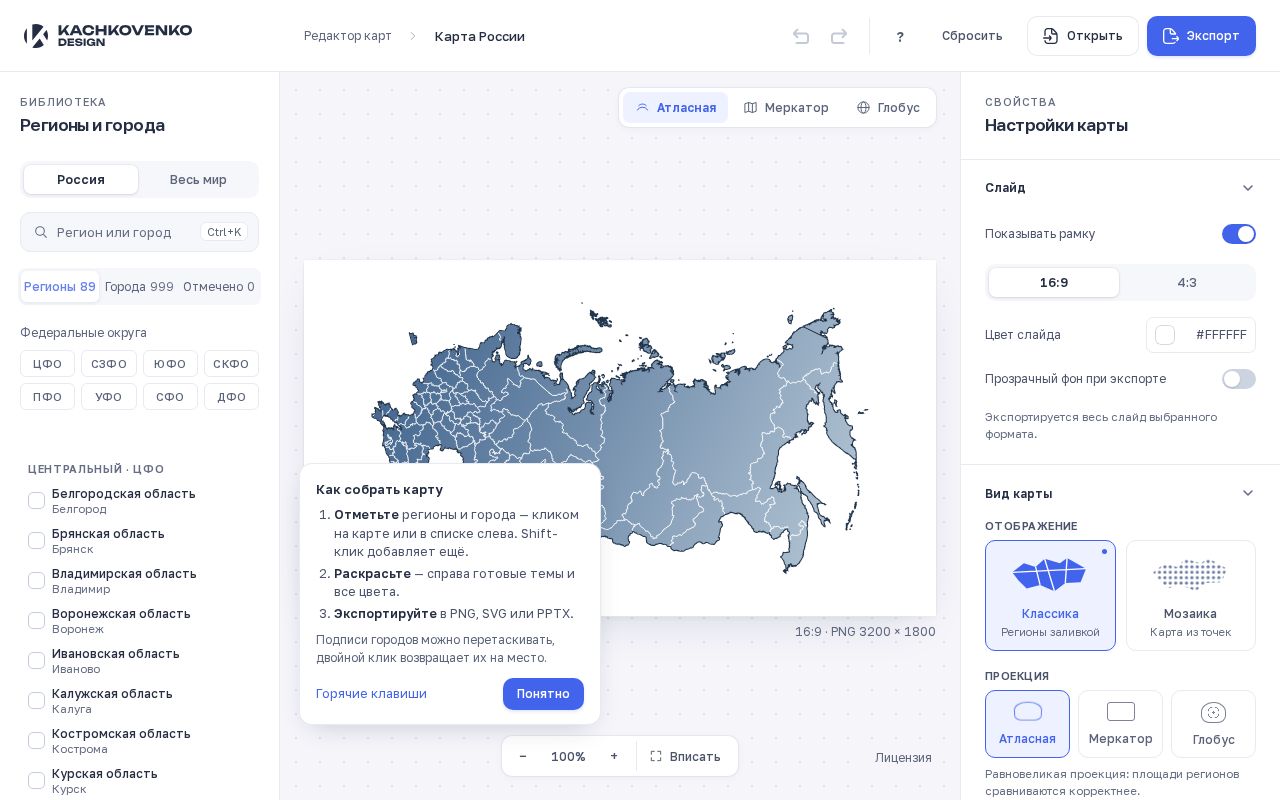Click the Kachkovenko Design logo

[x=108, y=36]
